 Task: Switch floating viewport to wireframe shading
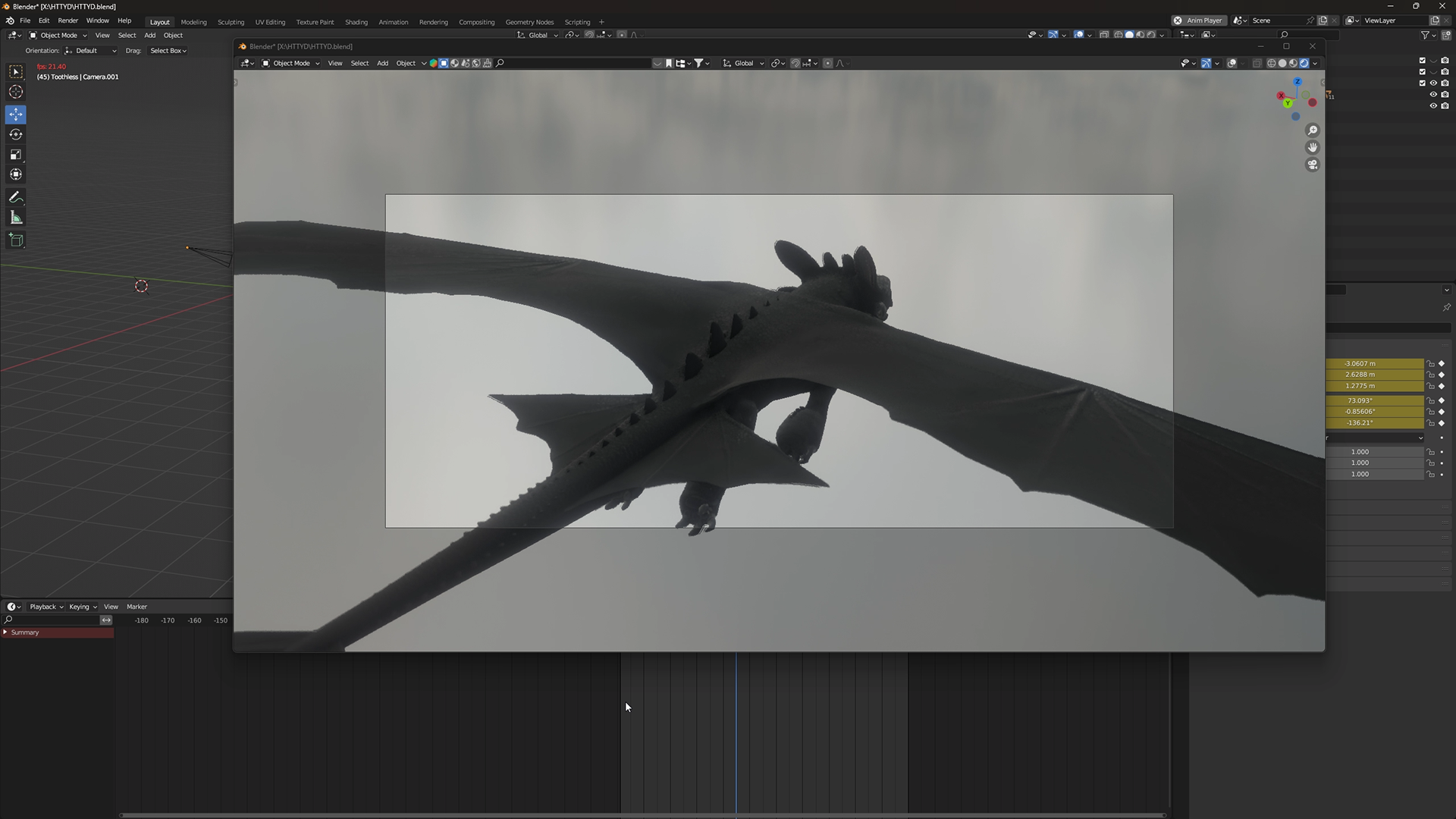[x=1272, y=63]
